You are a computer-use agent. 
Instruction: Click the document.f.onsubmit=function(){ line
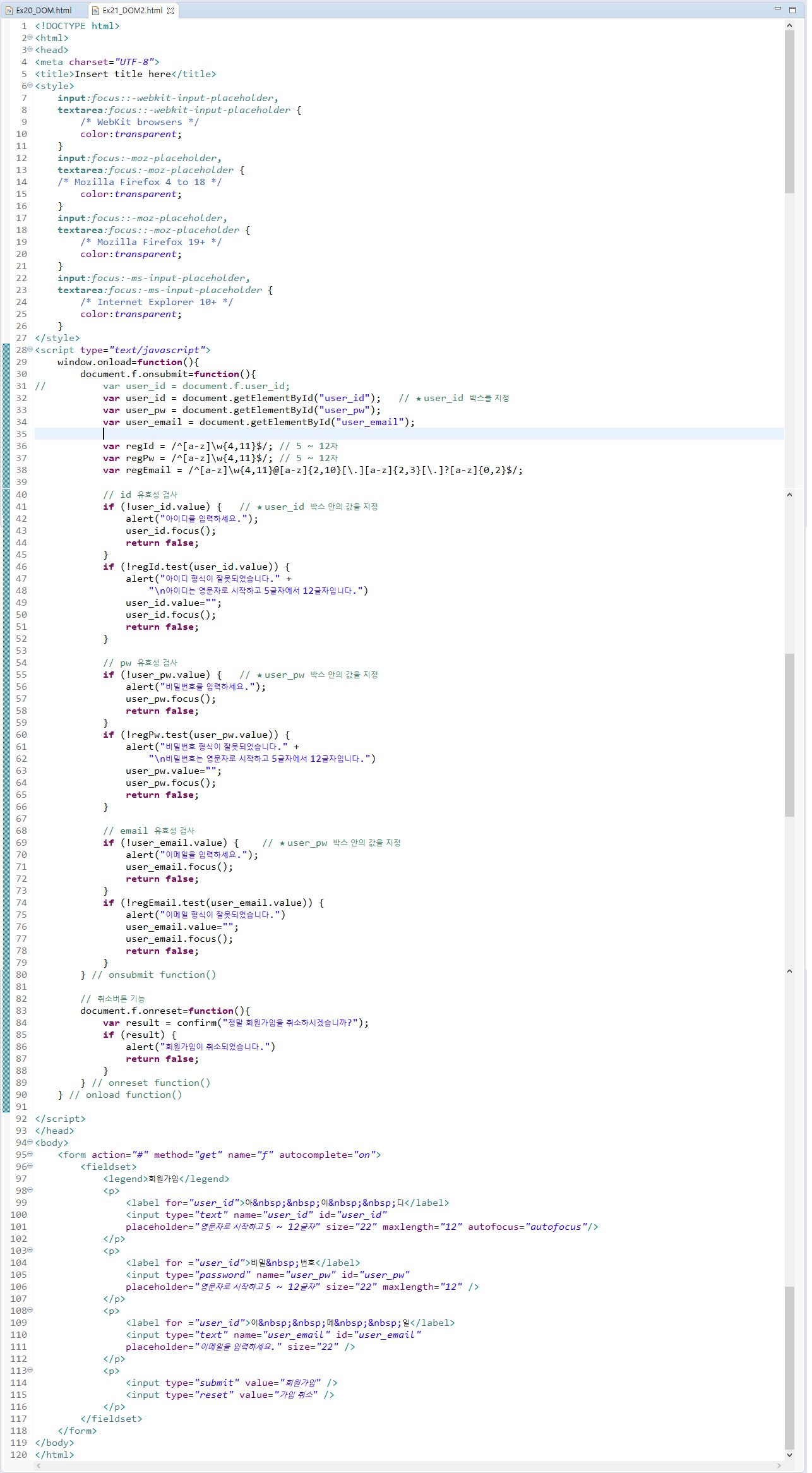click(x=168, y=374)
